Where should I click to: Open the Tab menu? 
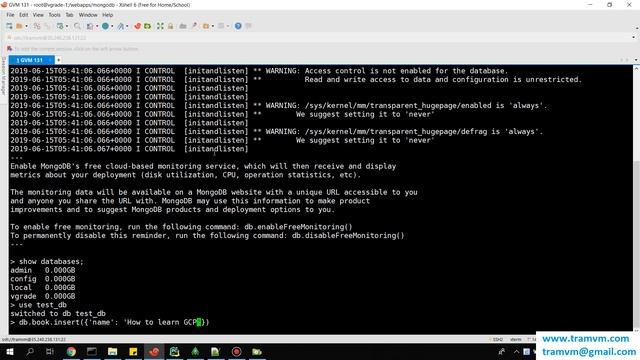coord(69,15)
